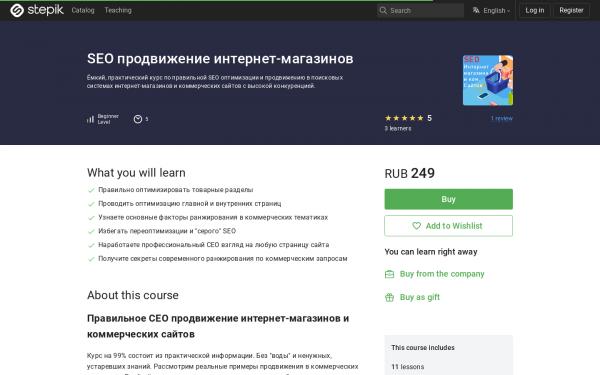Click the 'RUB 249' price text
The height and width of the screenshot is (375, 600).
click(x=409, y=173)
